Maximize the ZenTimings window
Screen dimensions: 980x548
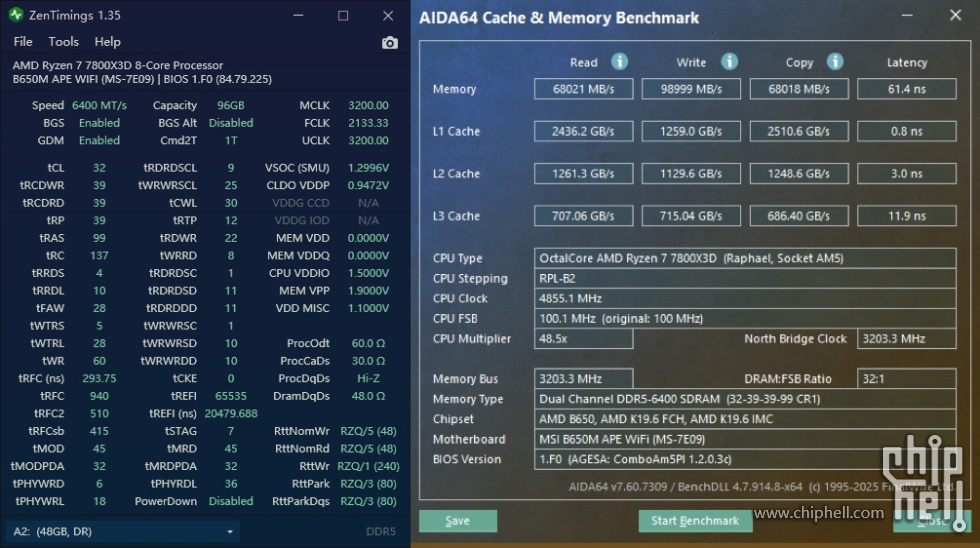pos(343,16)
